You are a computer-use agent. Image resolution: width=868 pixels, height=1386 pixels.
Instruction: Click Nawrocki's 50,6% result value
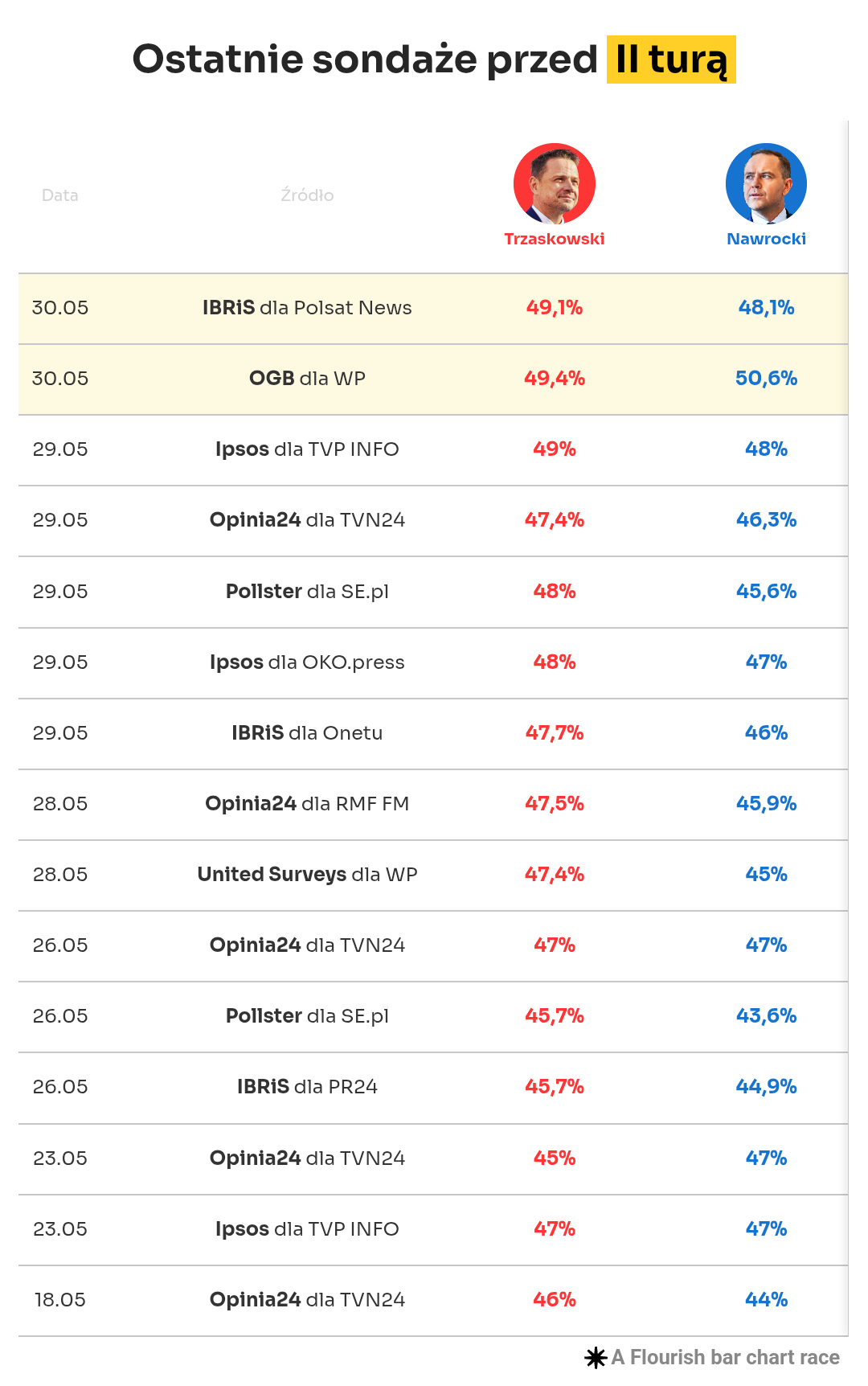click(766, 379)
